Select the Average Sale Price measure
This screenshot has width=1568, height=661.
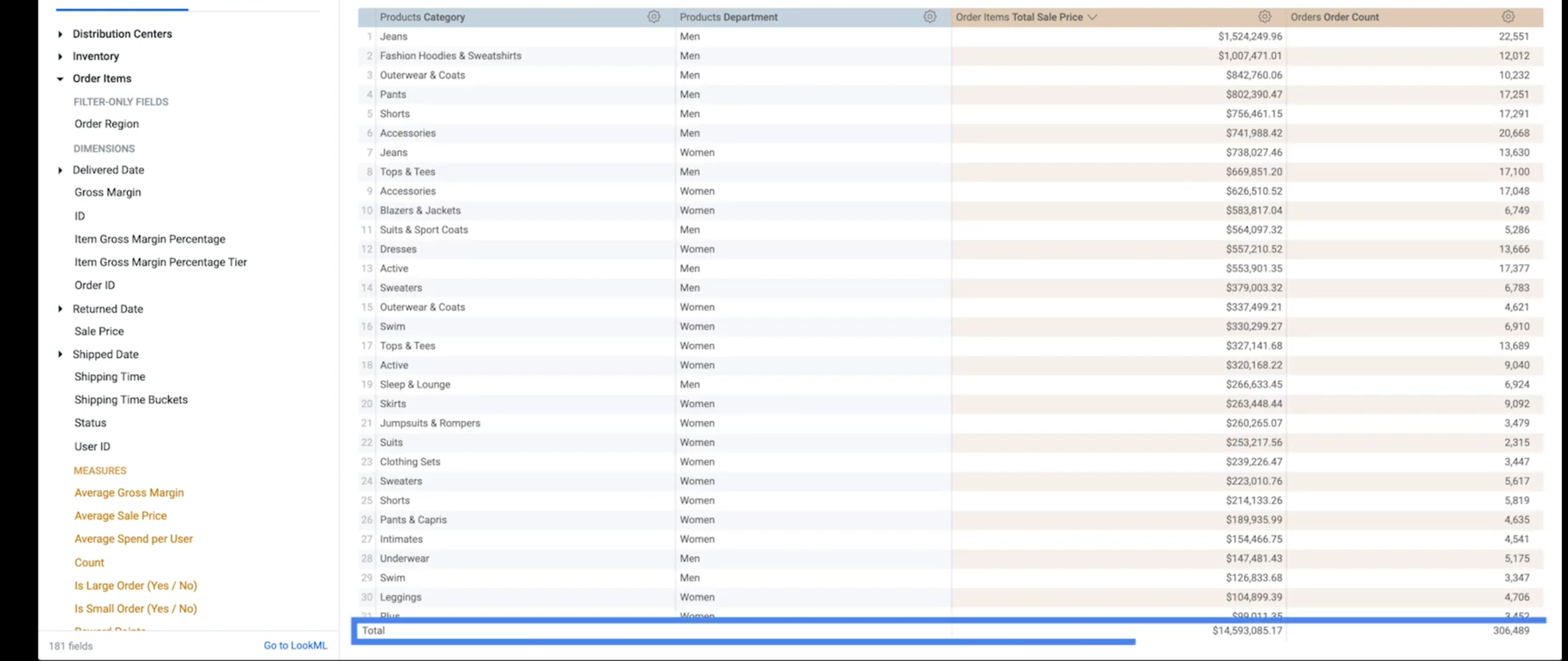[120, 515]
